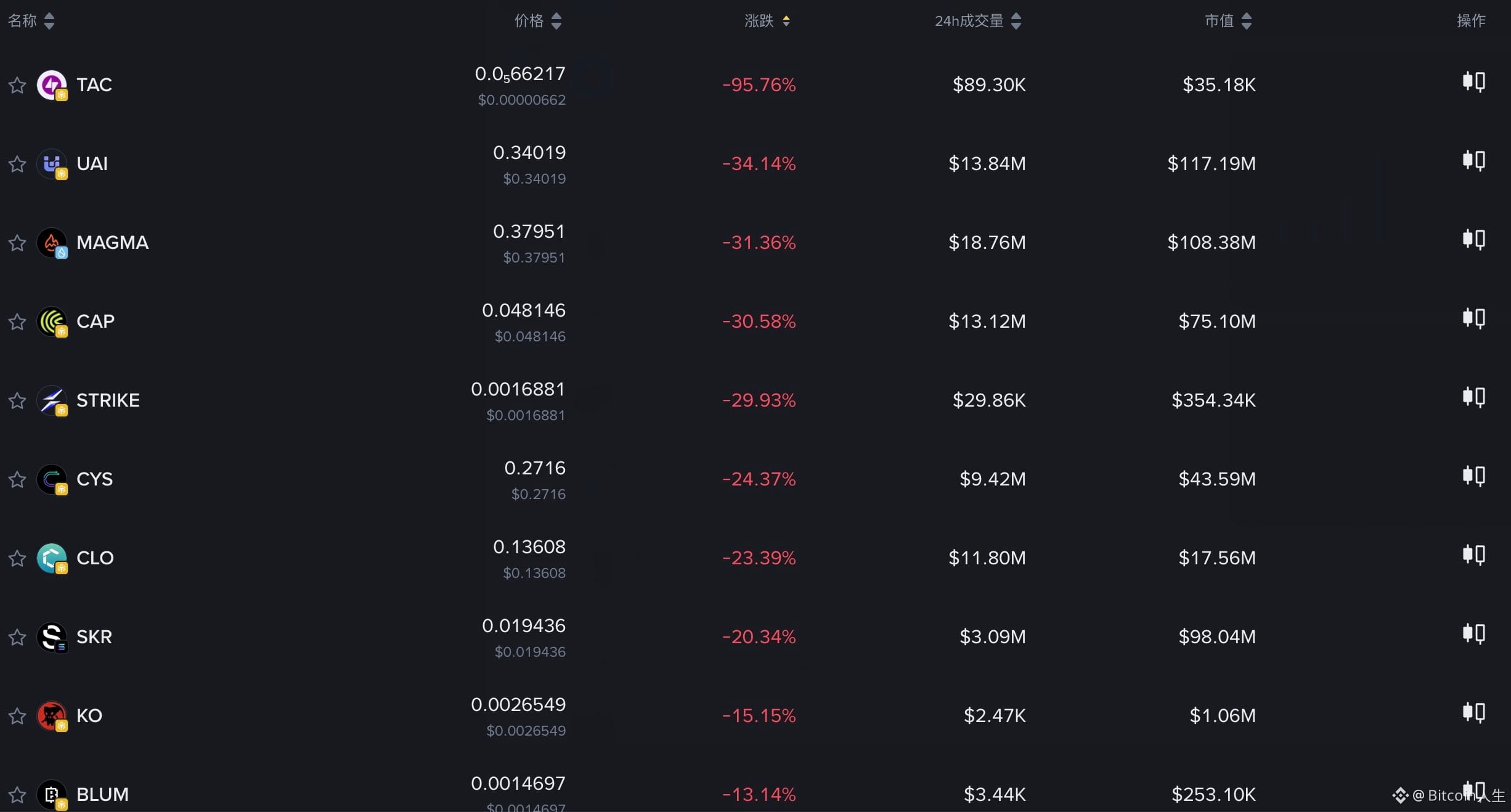Open the UAI token name link
Viewport: 1511px width, 812px height.
[x=92, y=163]
